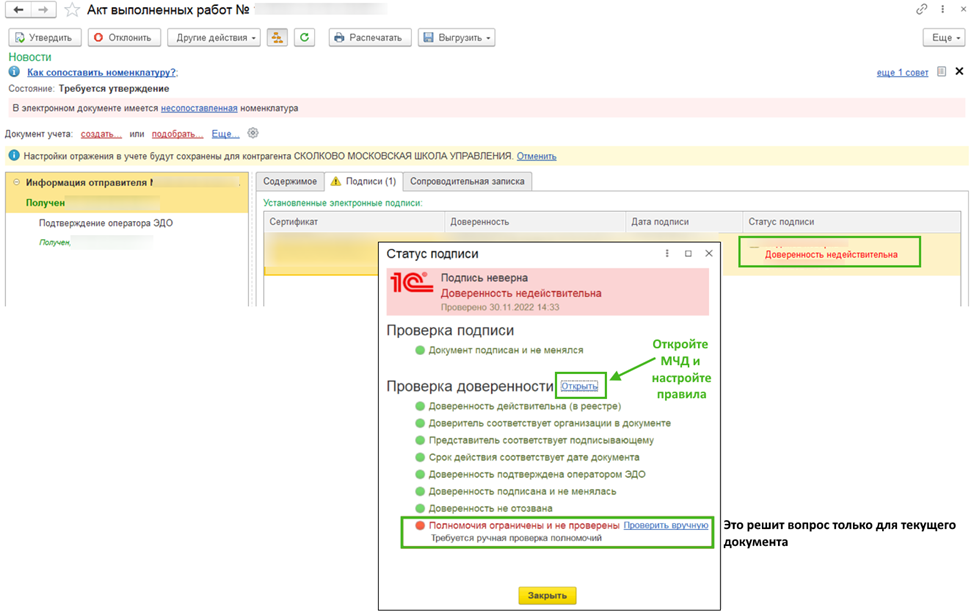Click Дата подписи column header
974x615 pixels.
coord(684,222)
